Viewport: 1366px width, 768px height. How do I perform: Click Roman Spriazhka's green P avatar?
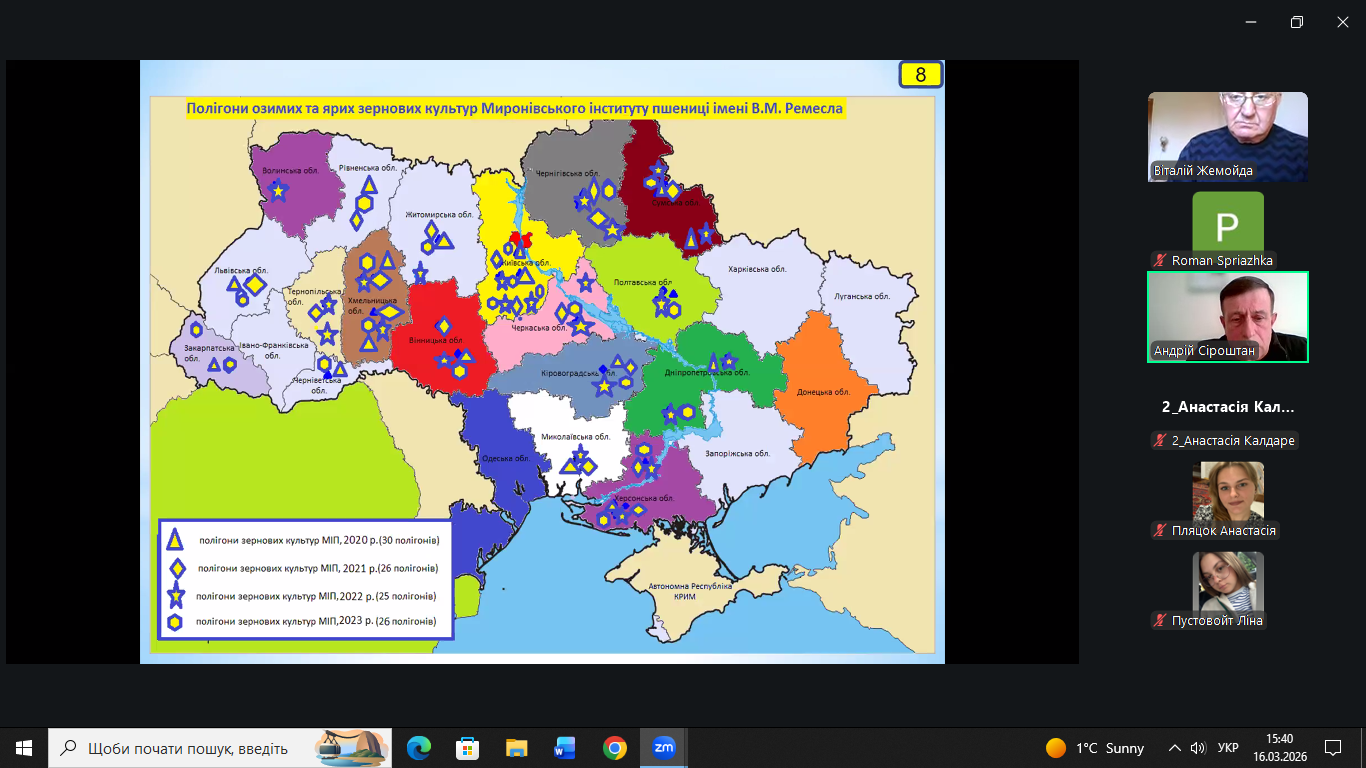1228,227
